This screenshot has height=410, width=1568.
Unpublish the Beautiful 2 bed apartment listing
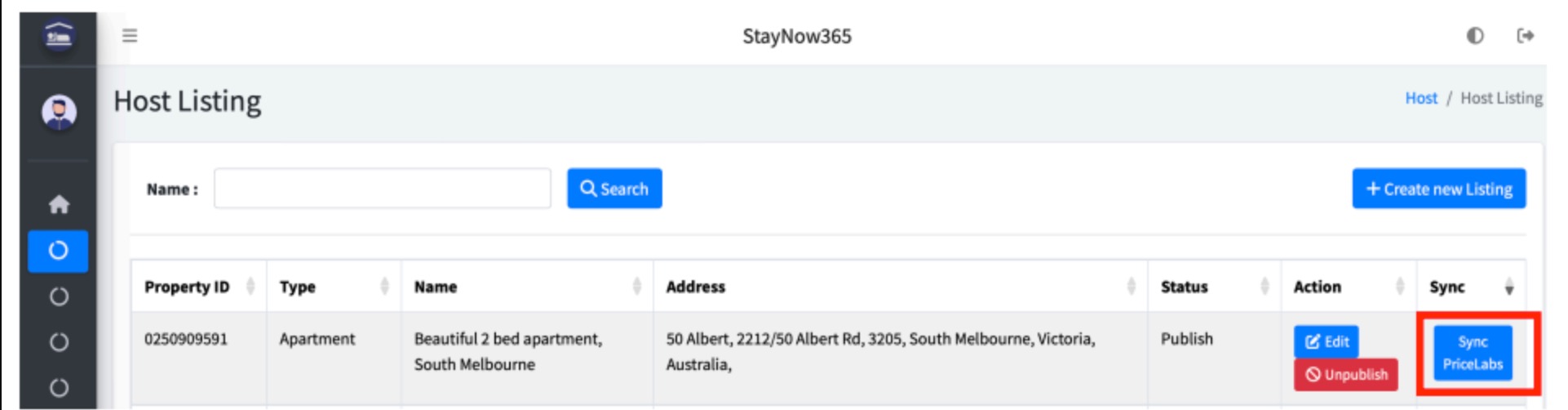[1346, 375]
